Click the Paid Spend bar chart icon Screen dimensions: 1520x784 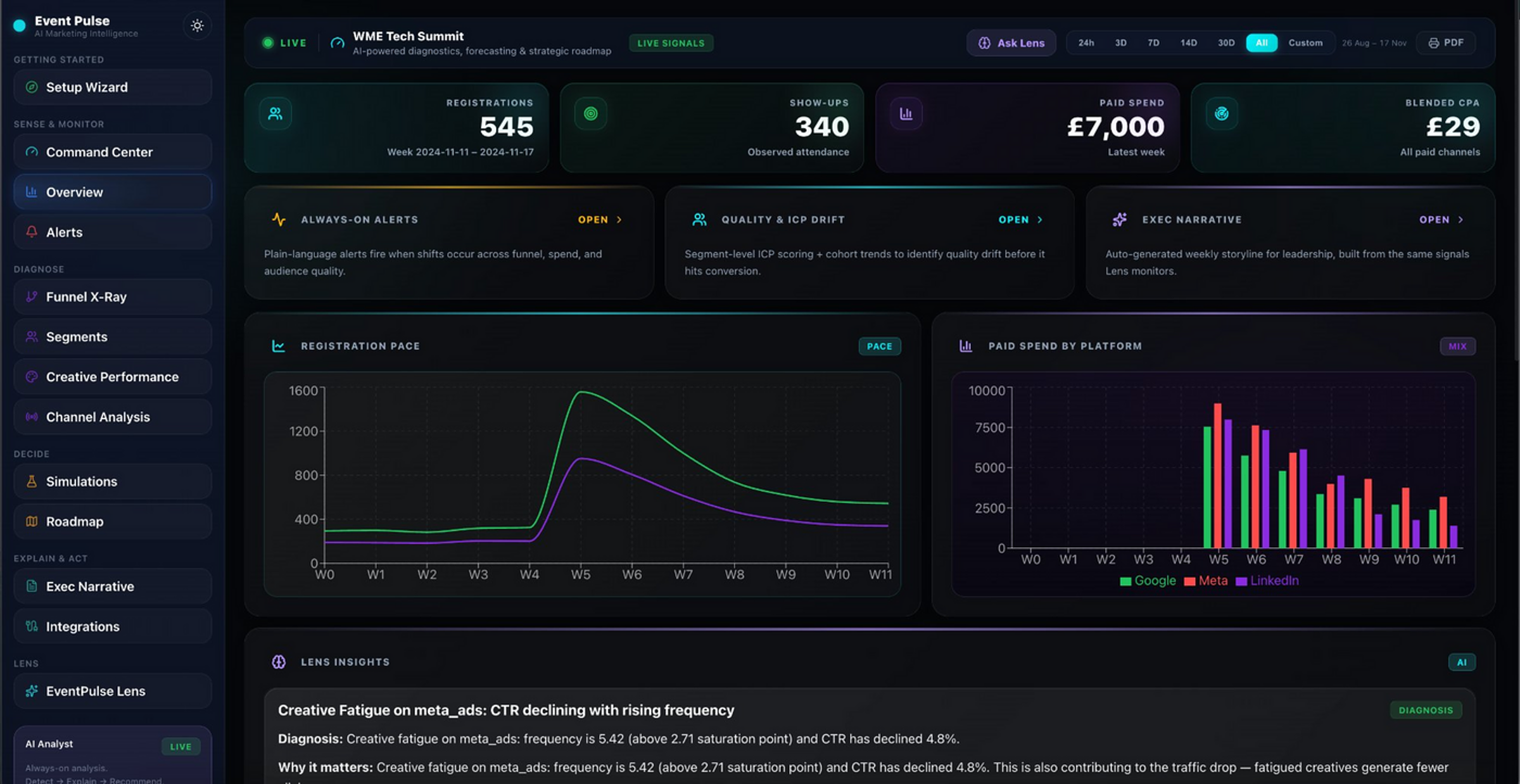pos(906,114)
